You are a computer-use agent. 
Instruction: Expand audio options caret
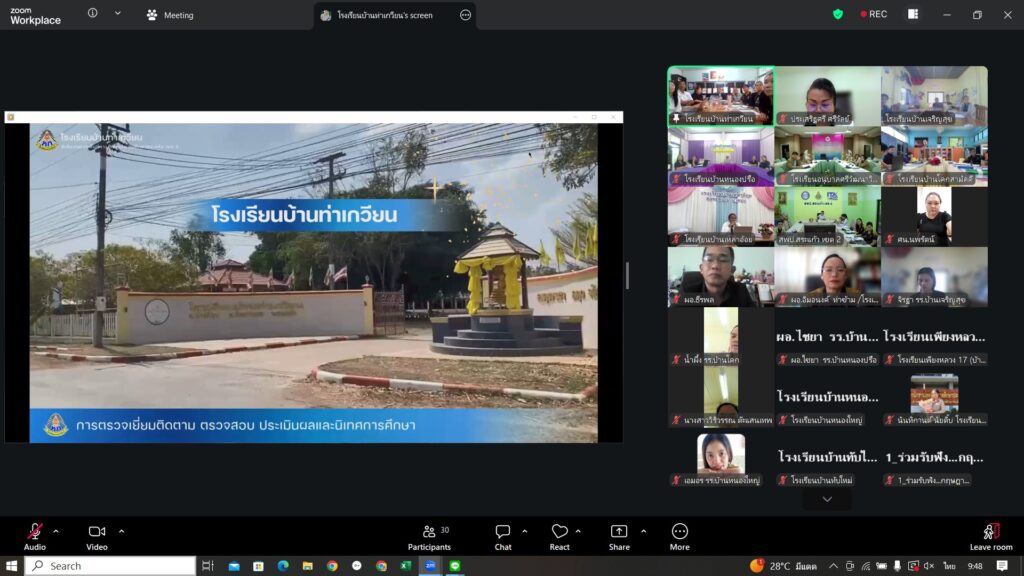click(56, 531)
